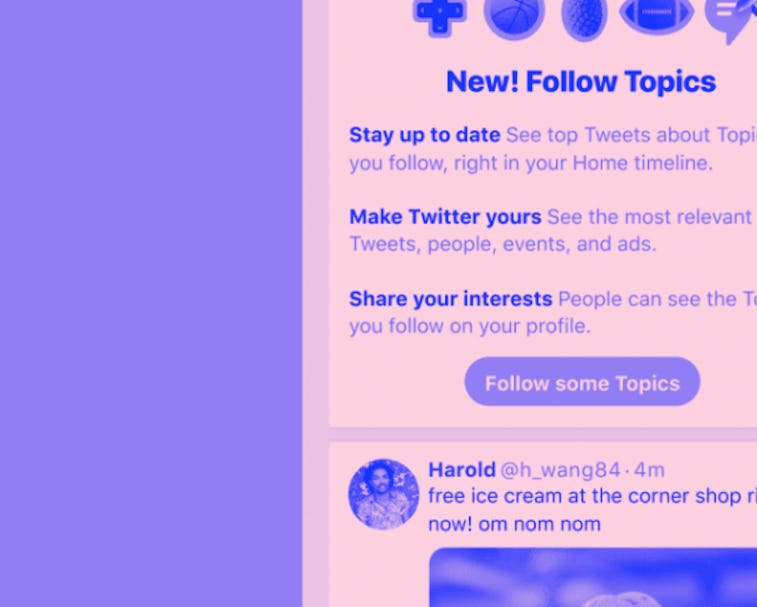
Task: Select the basketball topic icon
Action: point(514,16)
